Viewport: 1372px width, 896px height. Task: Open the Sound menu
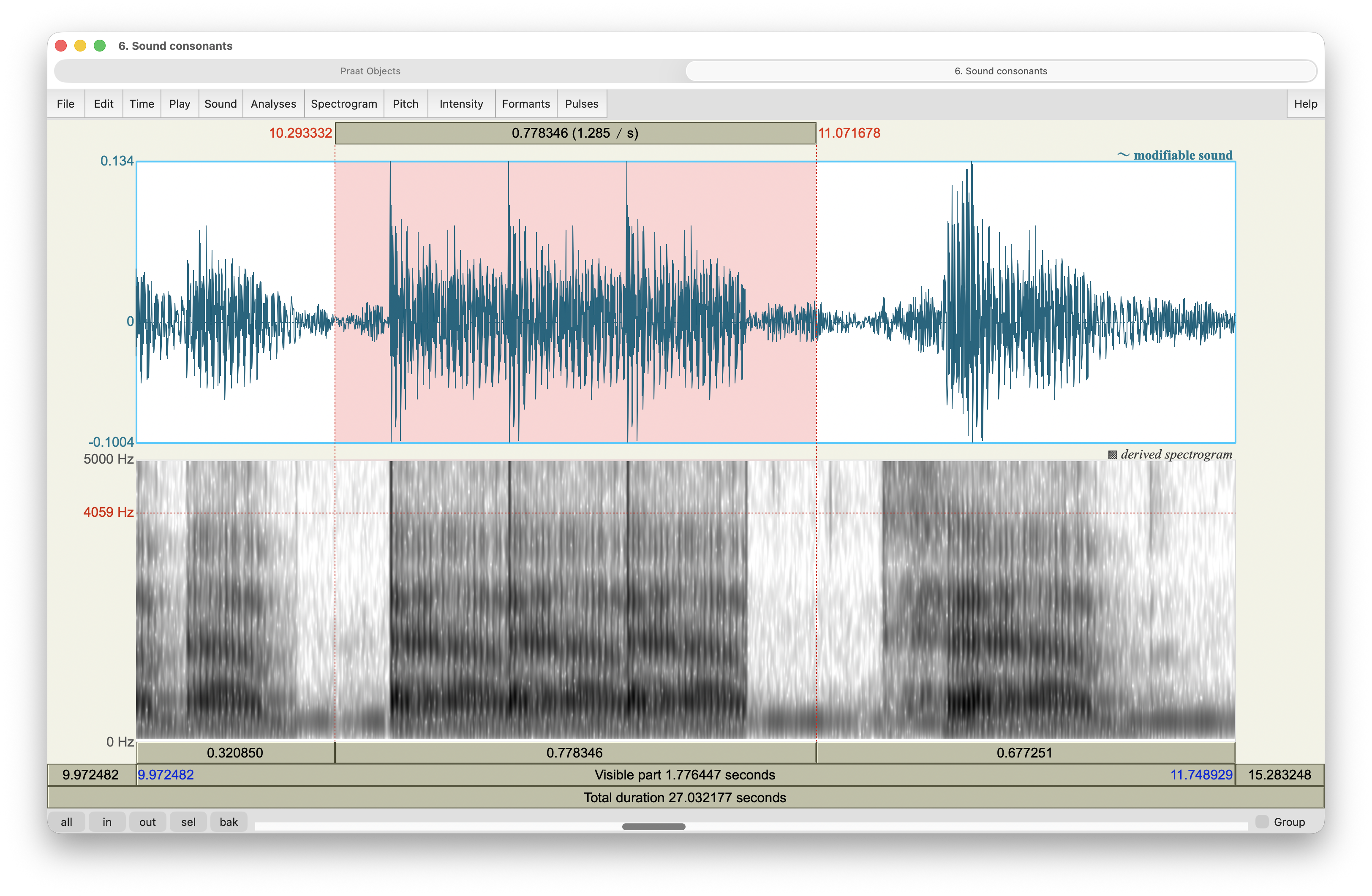tap(221, 104)
